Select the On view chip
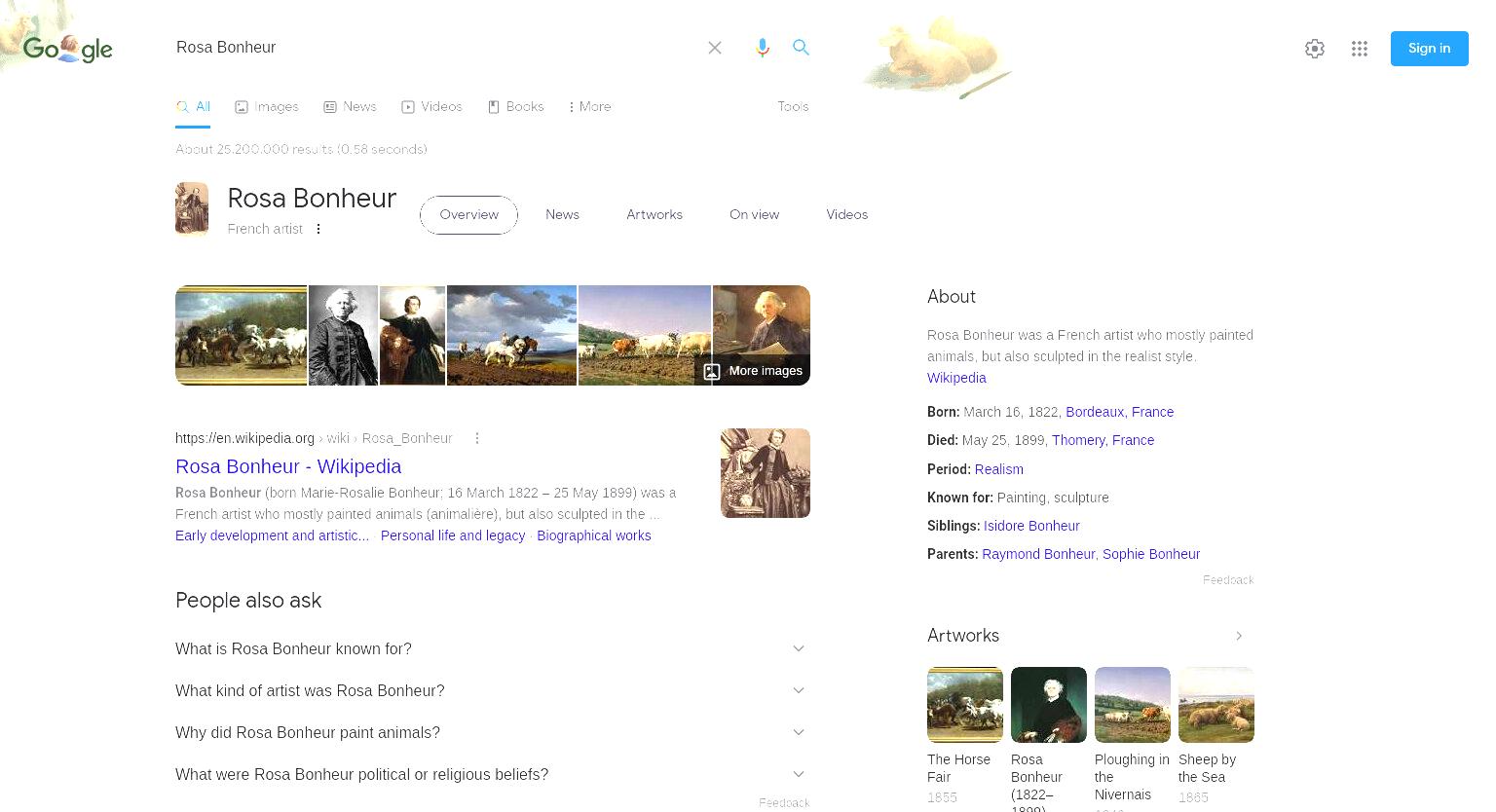1496x812 pixels. (754, 215)
